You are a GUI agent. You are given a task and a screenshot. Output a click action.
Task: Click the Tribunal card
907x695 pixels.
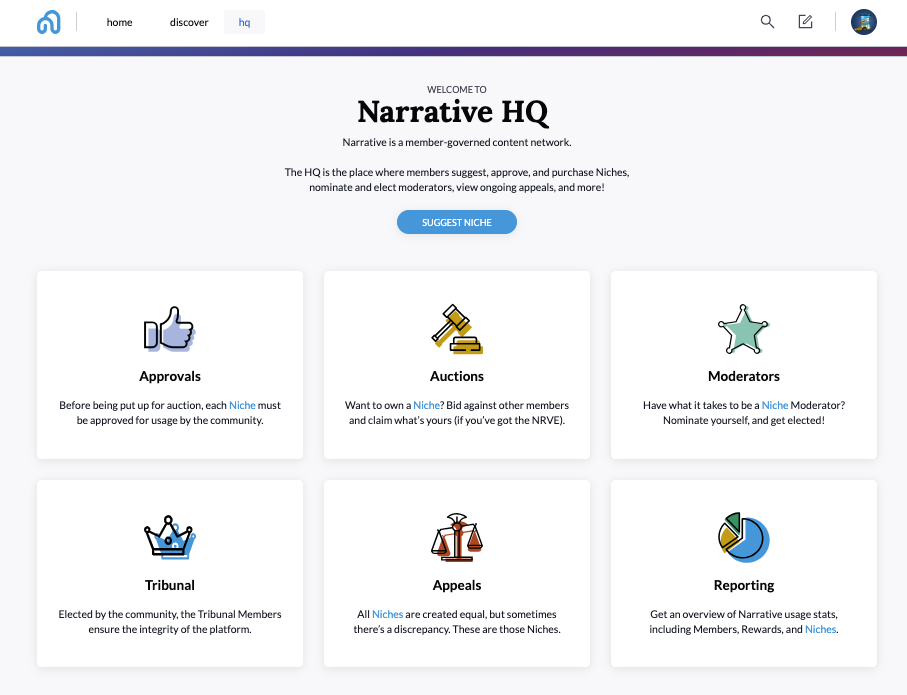pos(169,574)
